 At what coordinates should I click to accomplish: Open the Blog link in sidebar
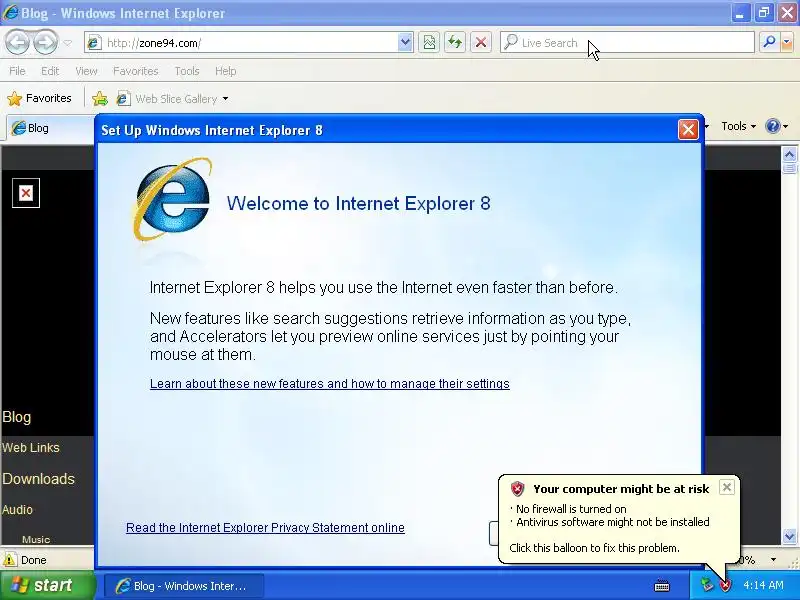[16, 417]
